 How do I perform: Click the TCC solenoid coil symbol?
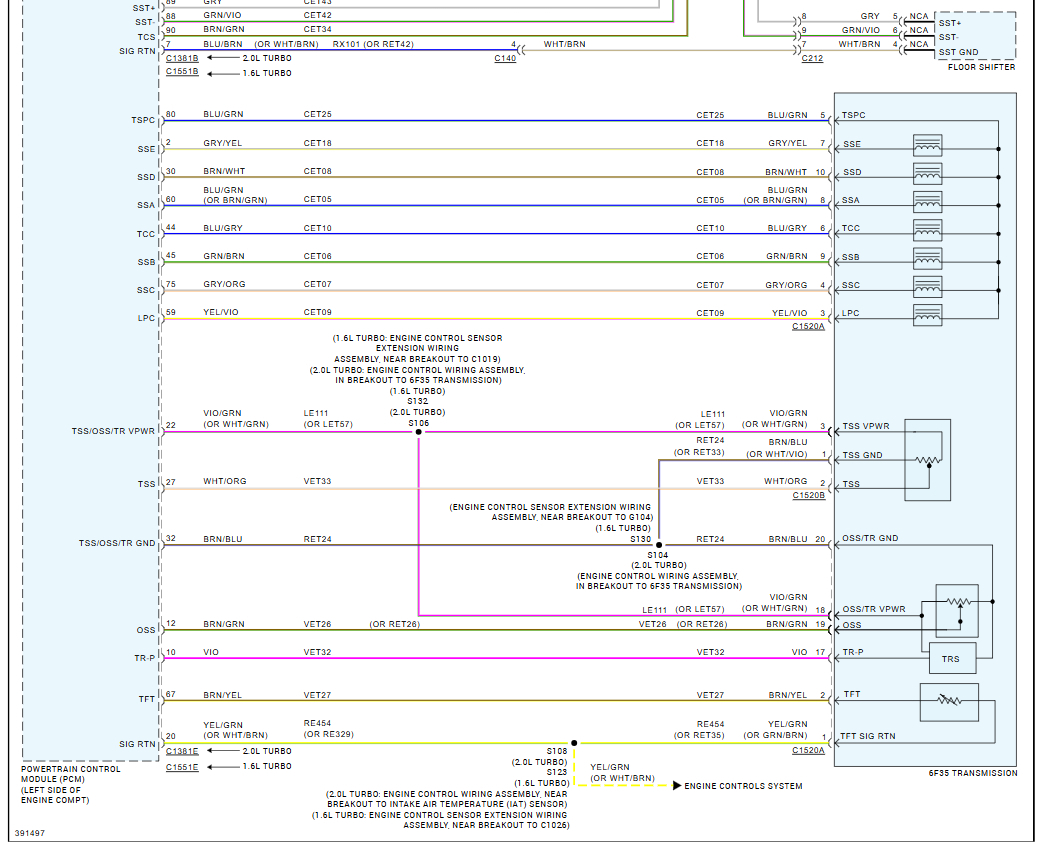pyautogui.click(x=927, y=230)
